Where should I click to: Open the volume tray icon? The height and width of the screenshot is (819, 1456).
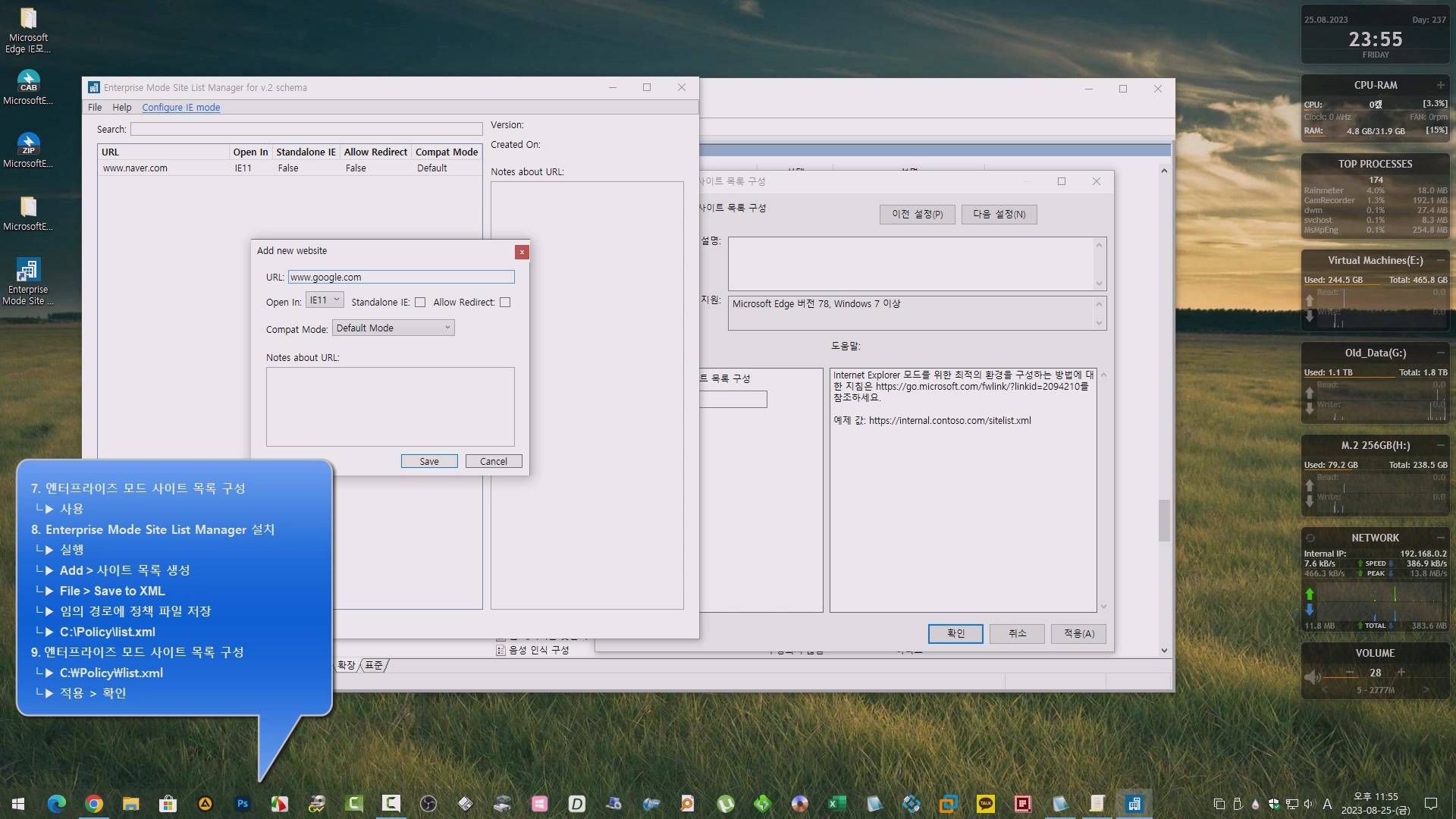pyautogui.click(x=1310, y=804)
